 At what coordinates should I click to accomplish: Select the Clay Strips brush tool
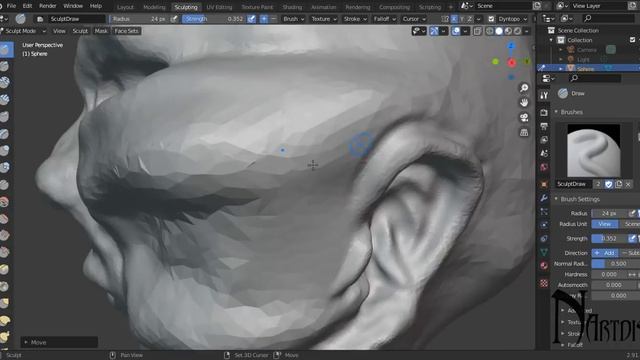pos(5,100)
